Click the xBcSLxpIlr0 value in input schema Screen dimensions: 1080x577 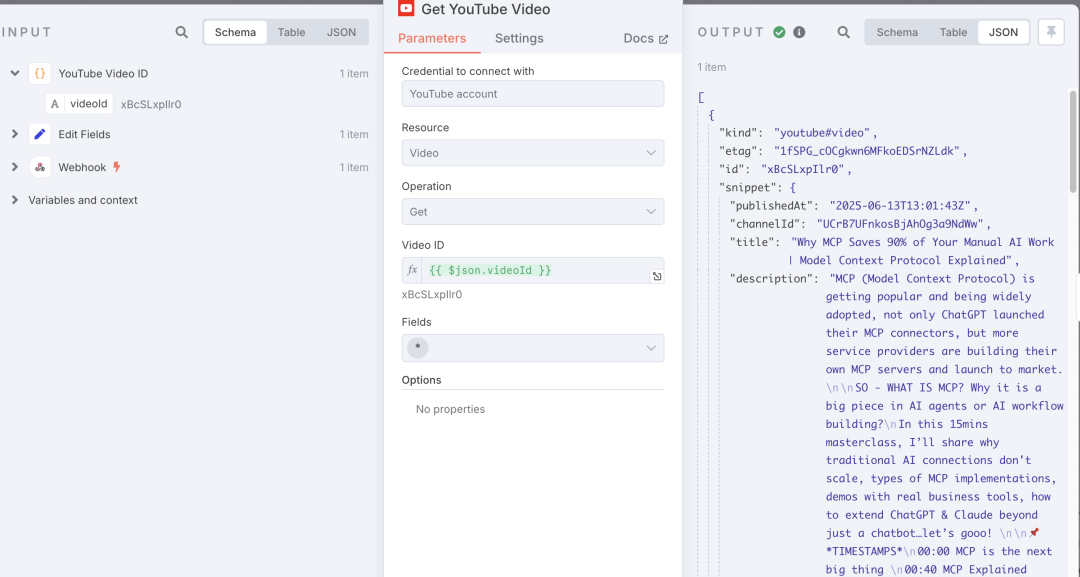[151, 105]
